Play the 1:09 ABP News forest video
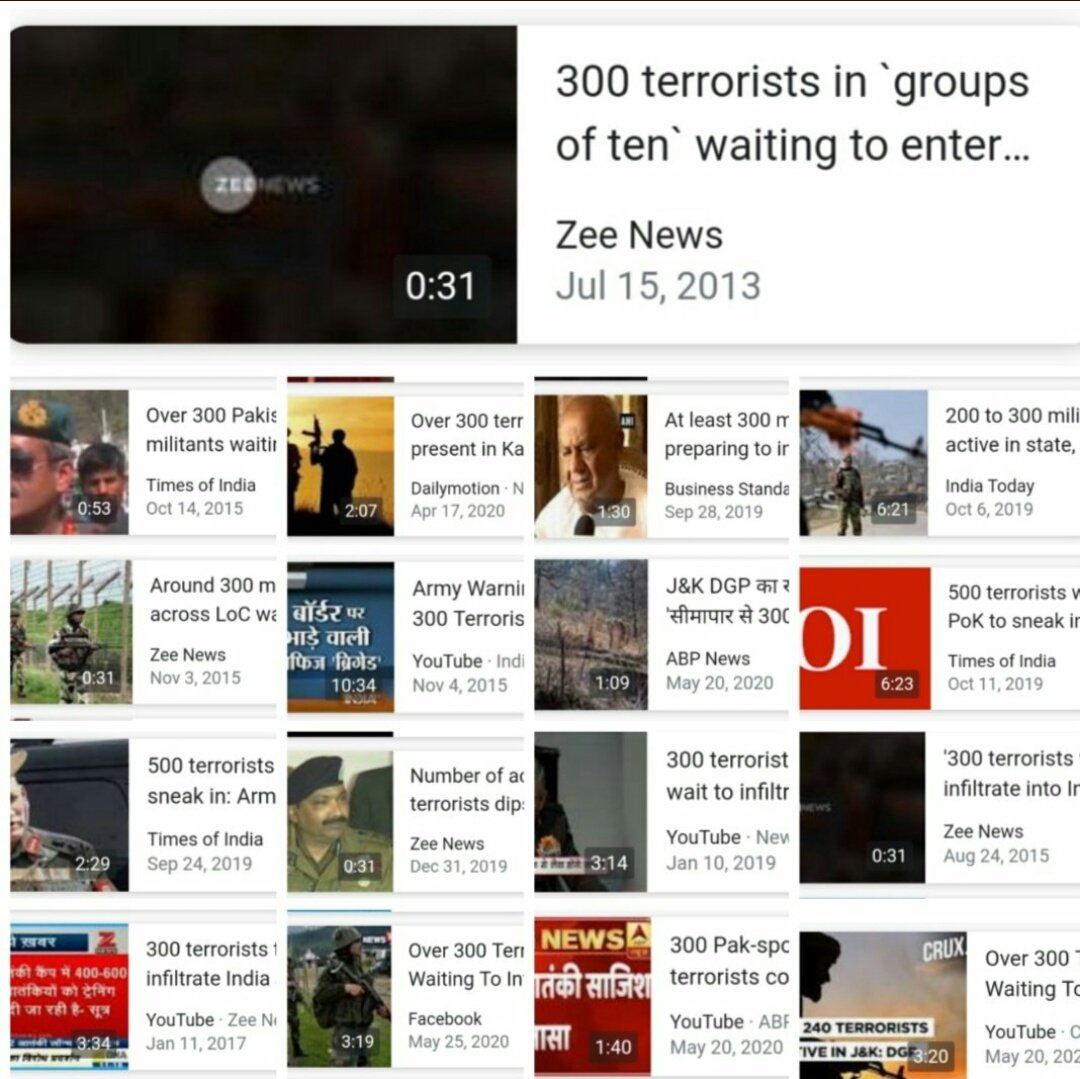 (590, 634)
